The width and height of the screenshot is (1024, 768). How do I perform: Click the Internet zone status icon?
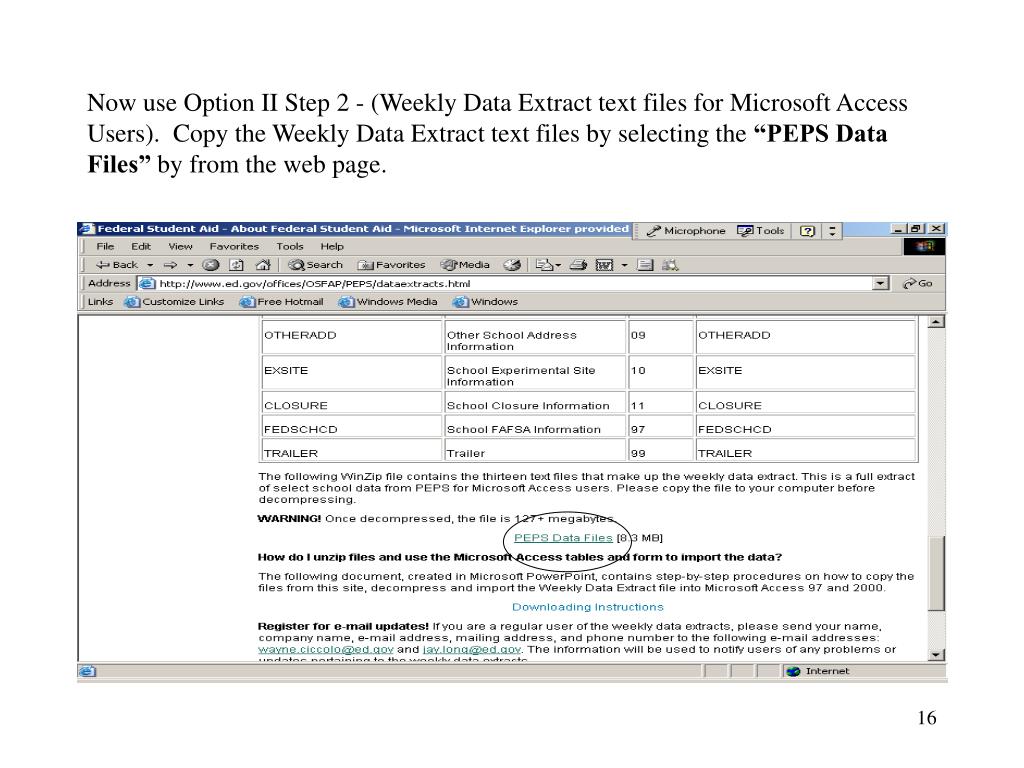click(793, 671)
